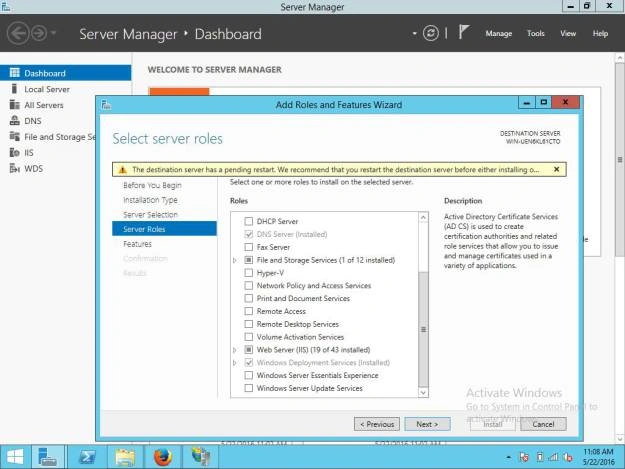Click the All Servers icon

click(x=15, y=104)
